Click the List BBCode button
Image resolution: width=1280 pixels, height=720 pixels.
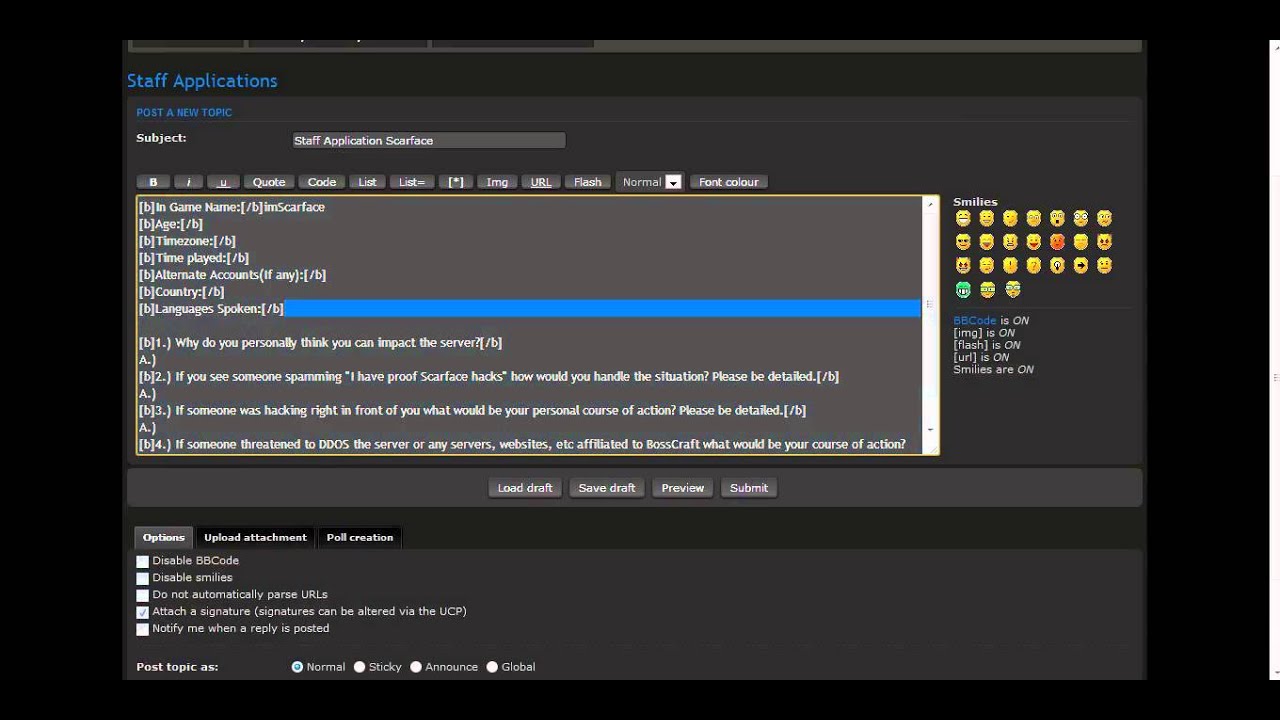pos(368,182)
